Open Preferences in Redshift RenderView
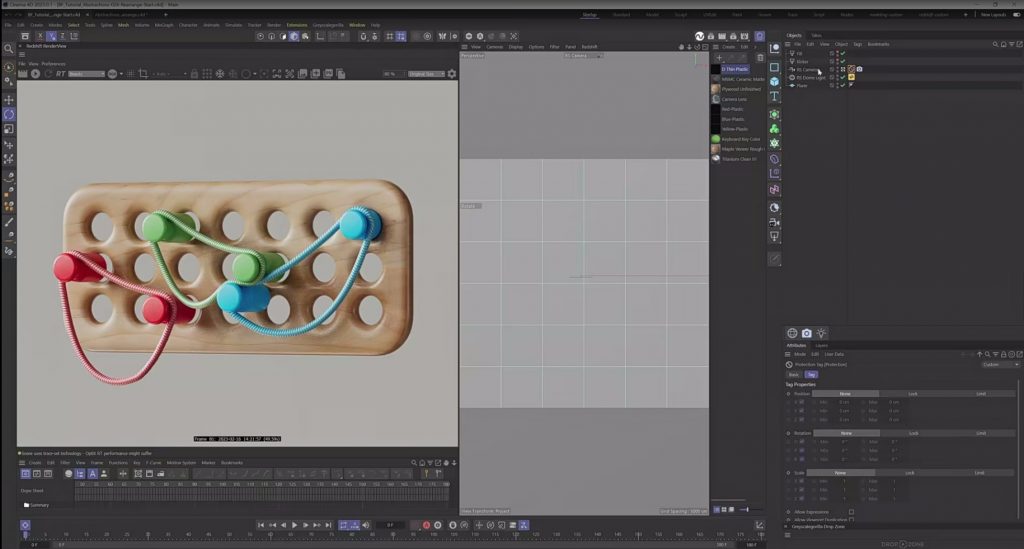The width and height of the screenshot is (1024, 549). click(x=54, y=64)
